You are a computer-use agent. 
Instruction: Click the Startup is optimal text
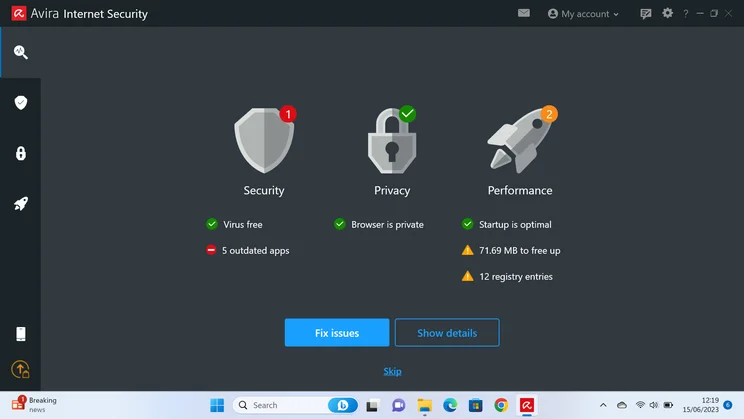tap(515, 224)
